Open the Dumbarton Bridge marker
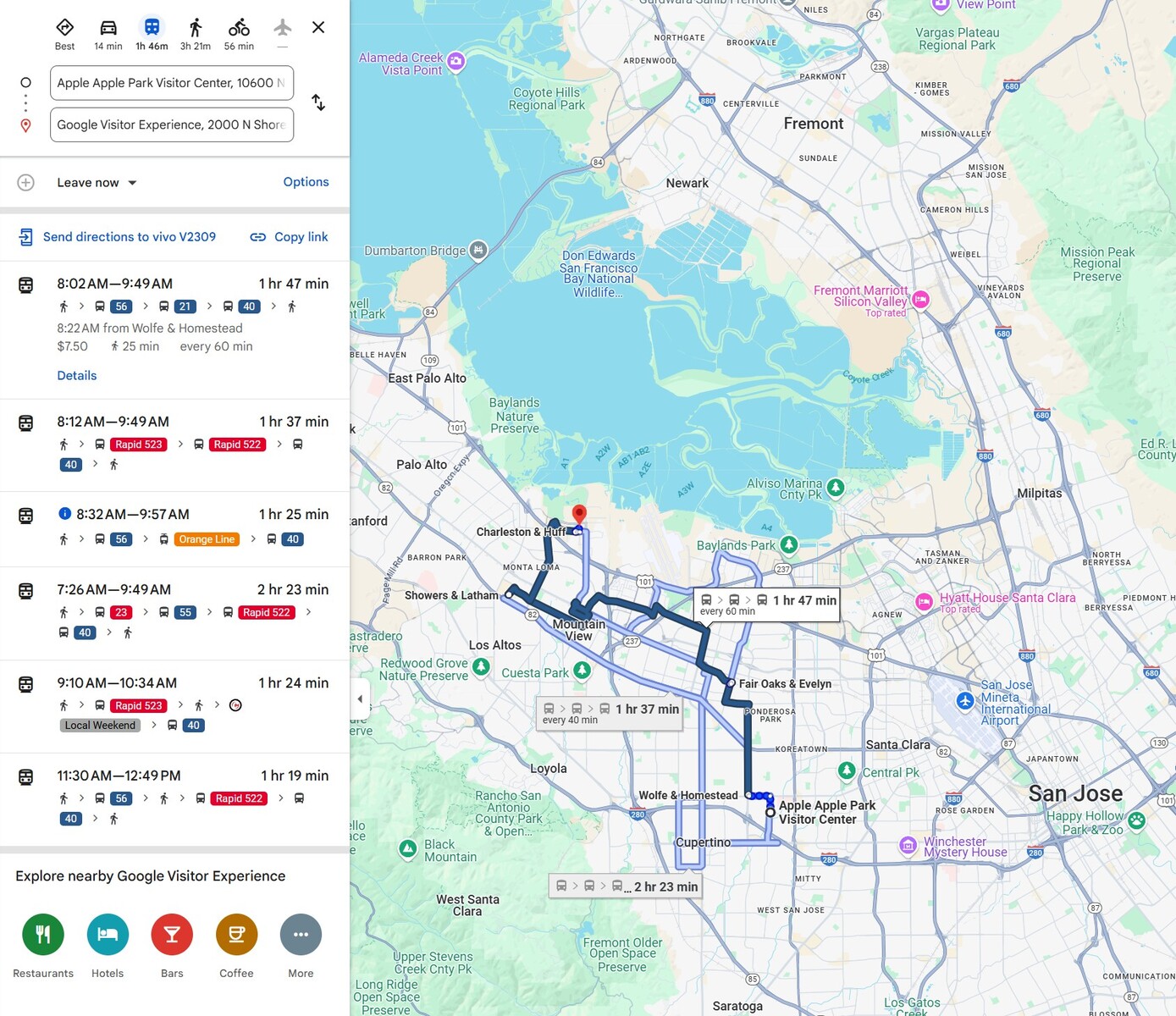1176x1016 pixels. point(478,250)
